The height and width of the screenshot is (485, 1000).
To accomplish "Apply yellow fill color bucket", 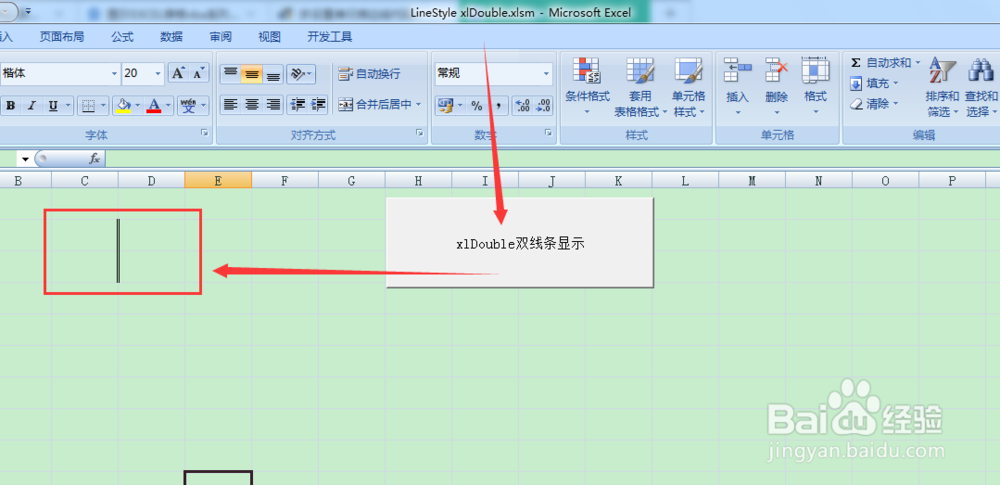I will click(x=124, y=106).
